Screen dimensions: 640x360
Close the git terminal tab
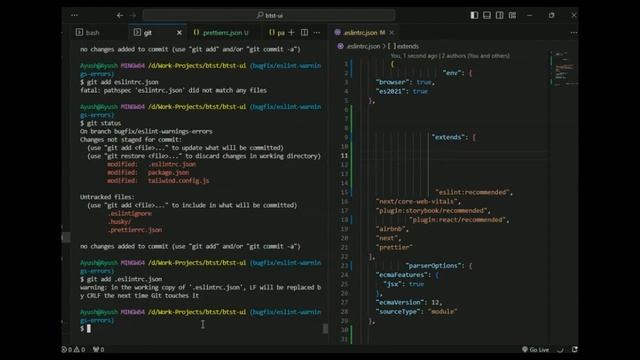[x=179, y=33]
